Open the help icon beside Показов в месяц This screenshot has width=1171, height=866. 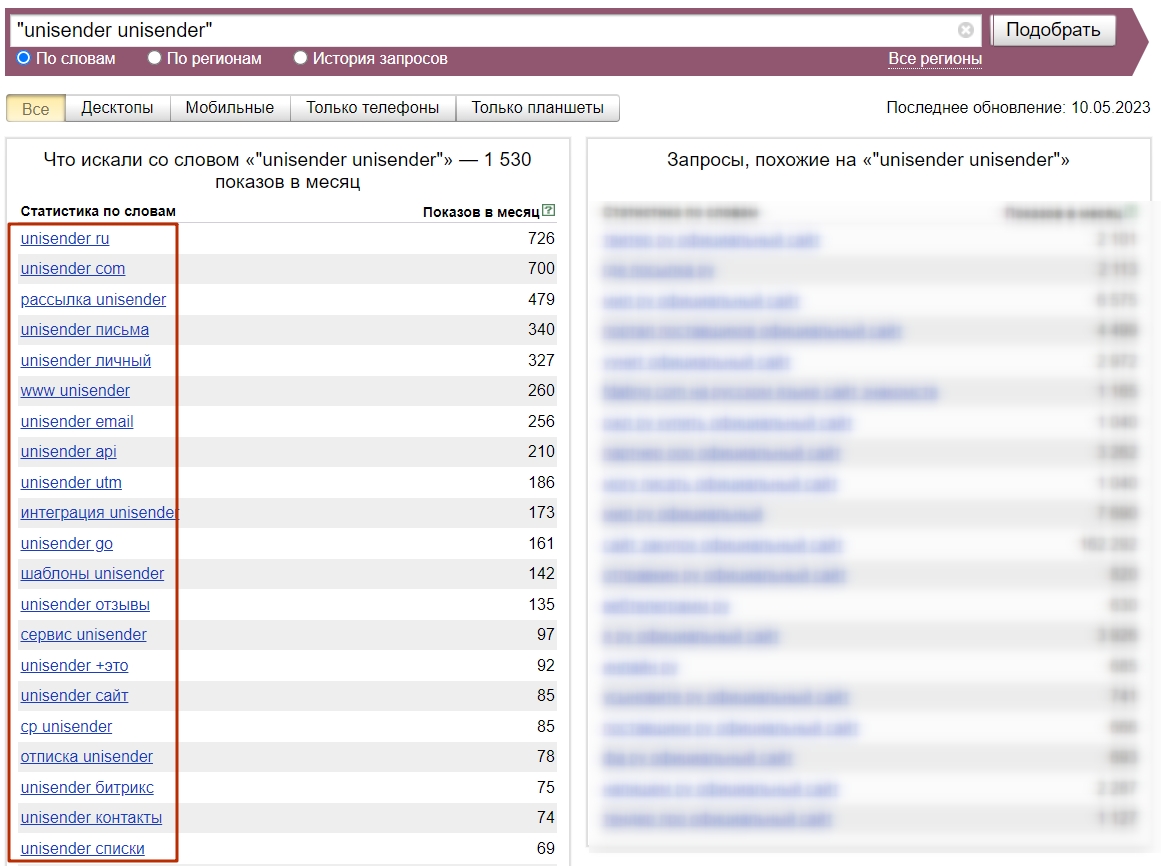pos(549,211)
